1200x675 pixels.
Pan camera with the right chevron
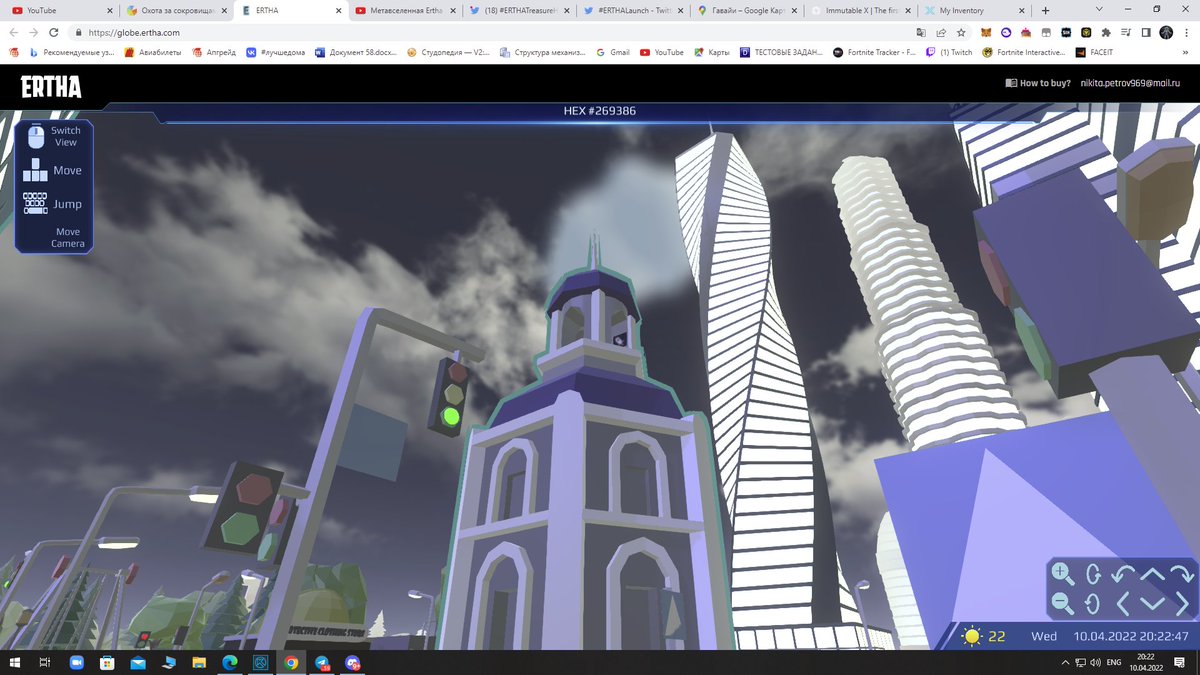coord(1183,603)
